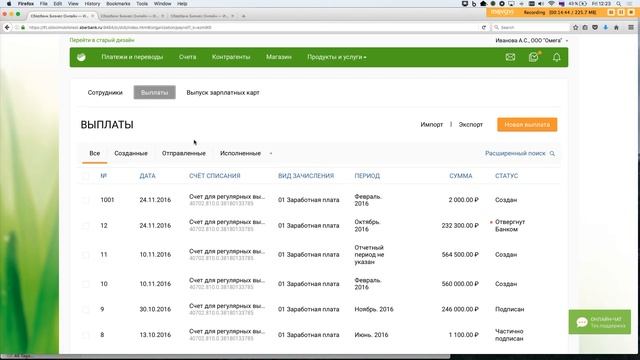The image size is (640, 360).
Task: Go to Firefox home page icon
Action: coord(616,27)
